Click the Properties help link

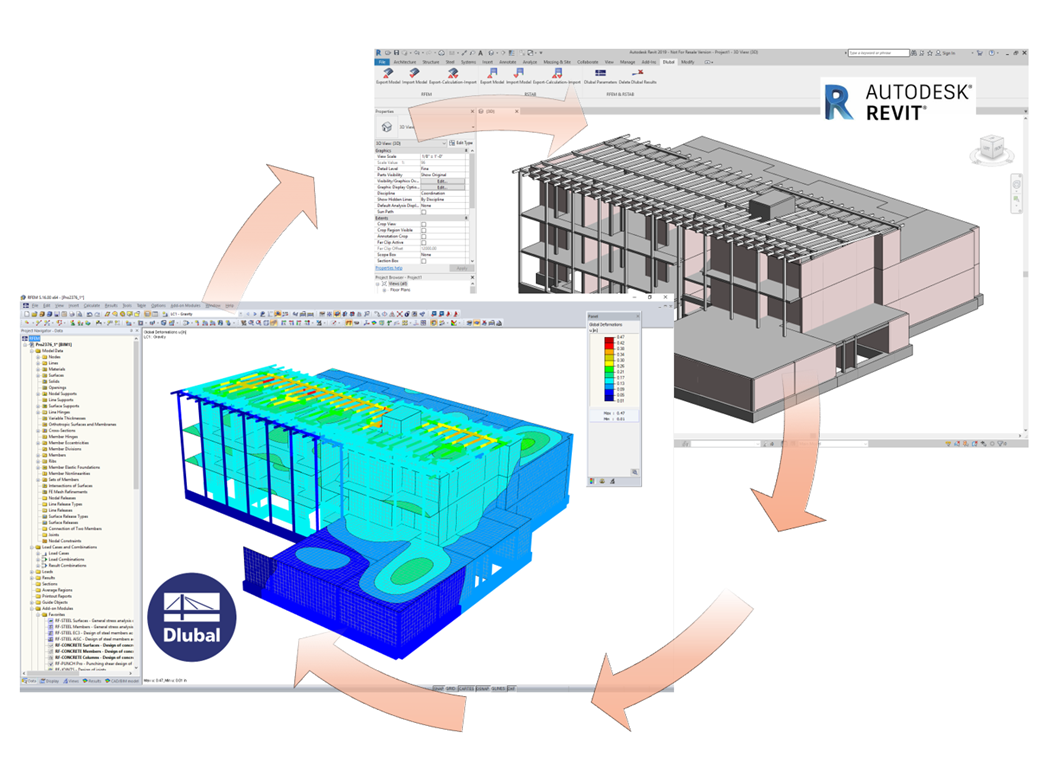pos(388,268)
